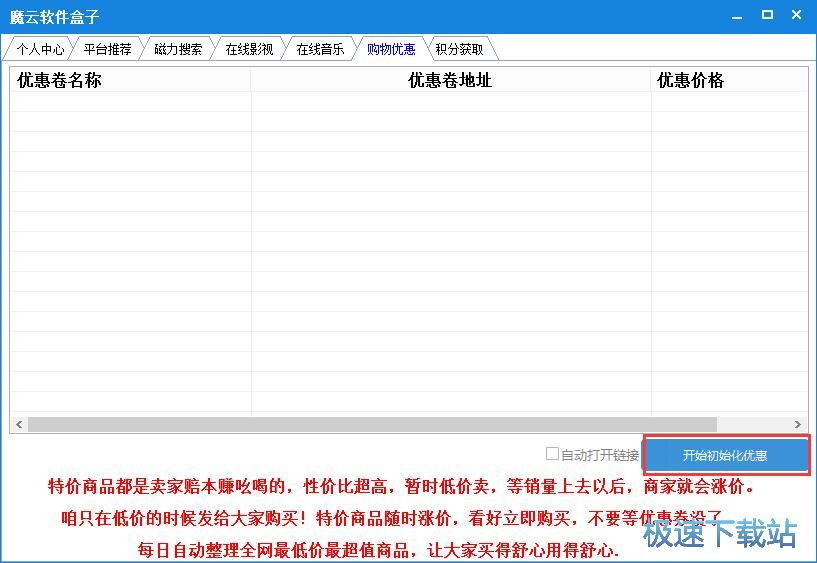Click the horizontal scrollbar thumb

(x=373, y=424)
